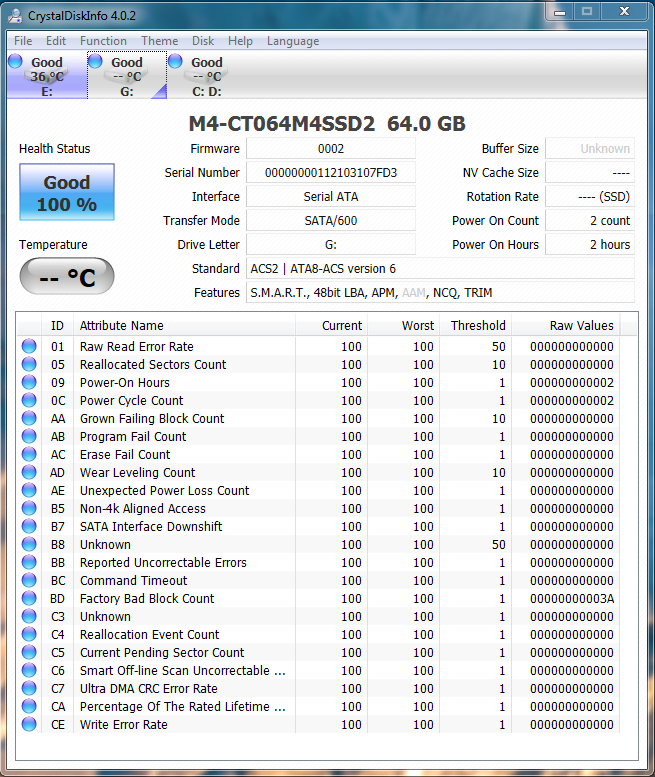
Task: Click status icon for Erase Fail Count
Action: coord(29,454)
